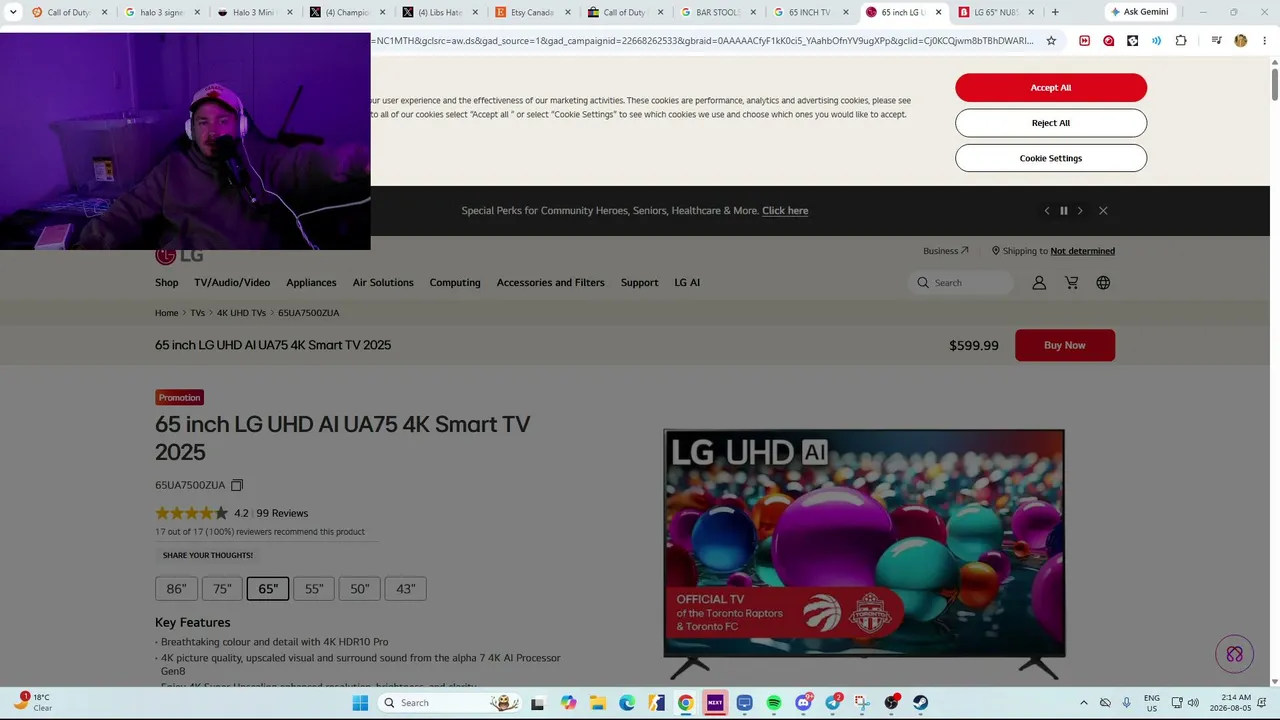The image size is (1280, 720).
Task: Click the Share Your Thoughts button
Action: click(x=208, y=555)
